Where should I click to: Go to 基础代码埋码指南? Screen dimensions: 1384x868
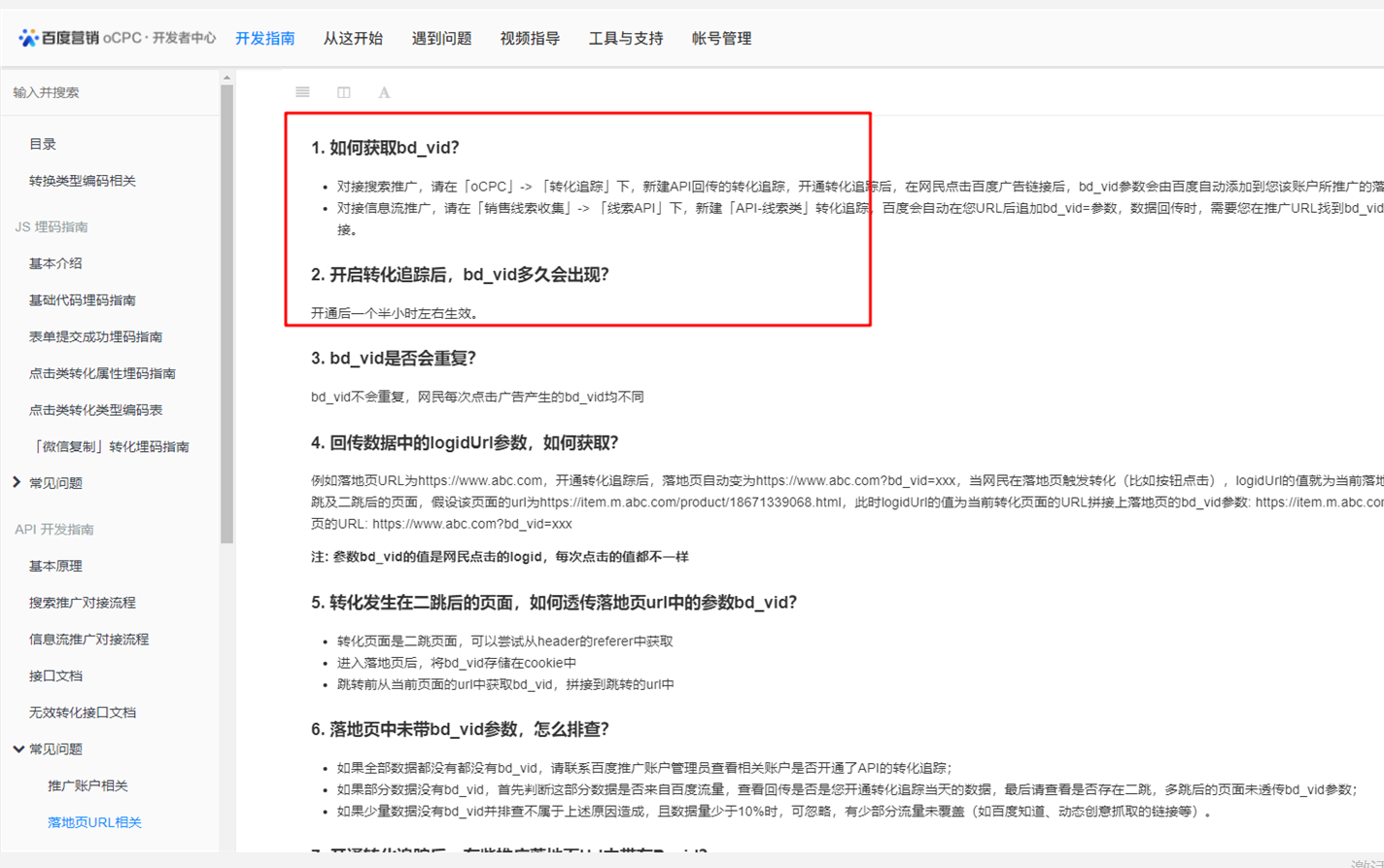pos(83,300)
